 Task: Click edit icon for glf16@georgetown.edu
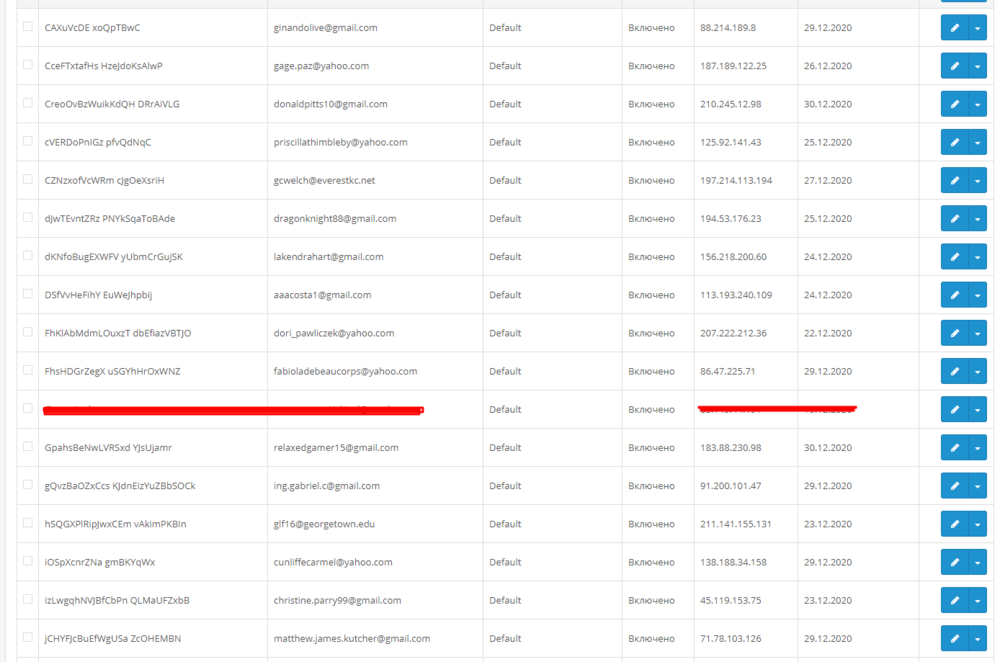point(954,524)
